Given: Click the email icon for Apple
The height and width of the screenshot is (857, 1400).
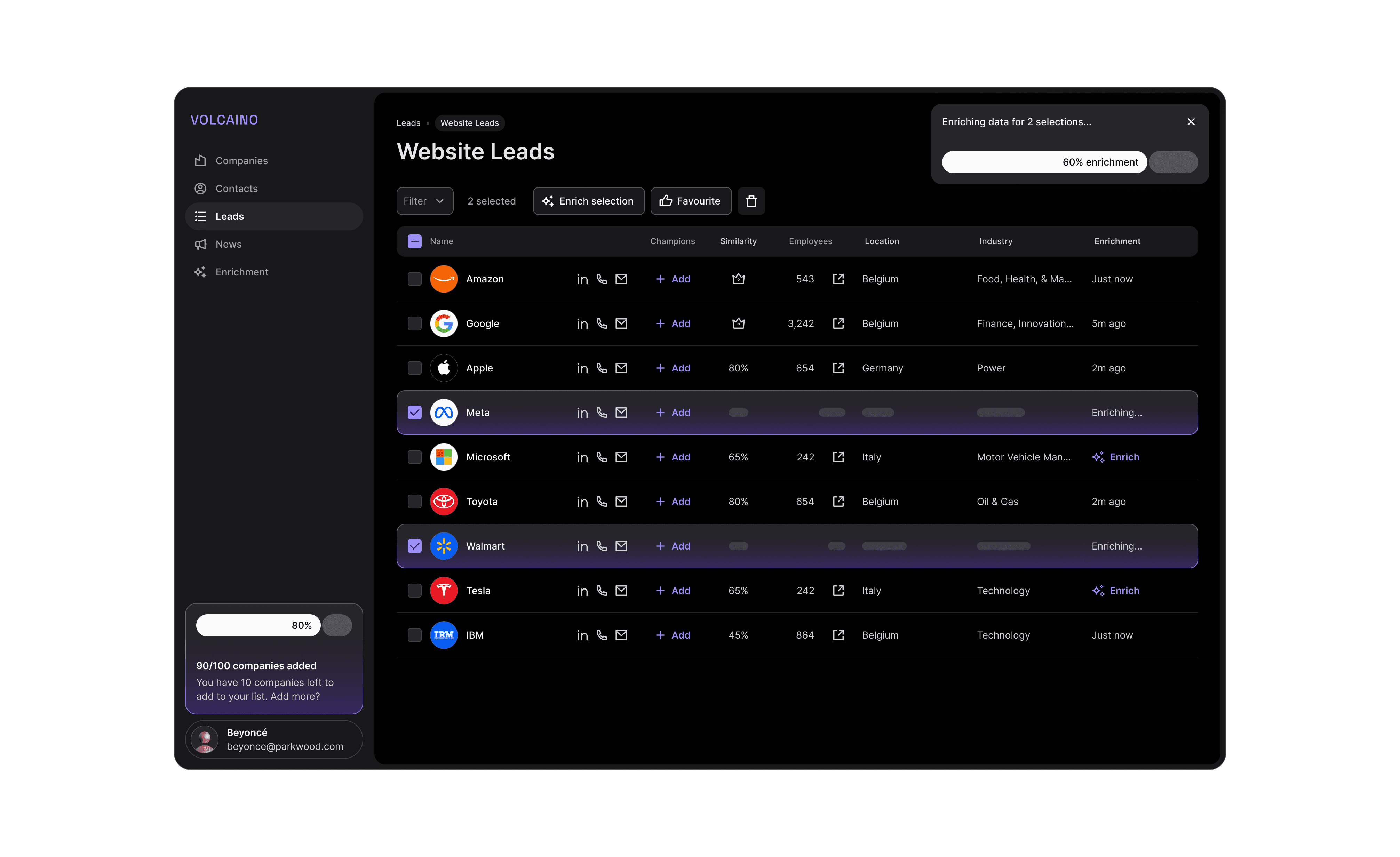Looking at the screenshot, I should [x=621, y=368].
